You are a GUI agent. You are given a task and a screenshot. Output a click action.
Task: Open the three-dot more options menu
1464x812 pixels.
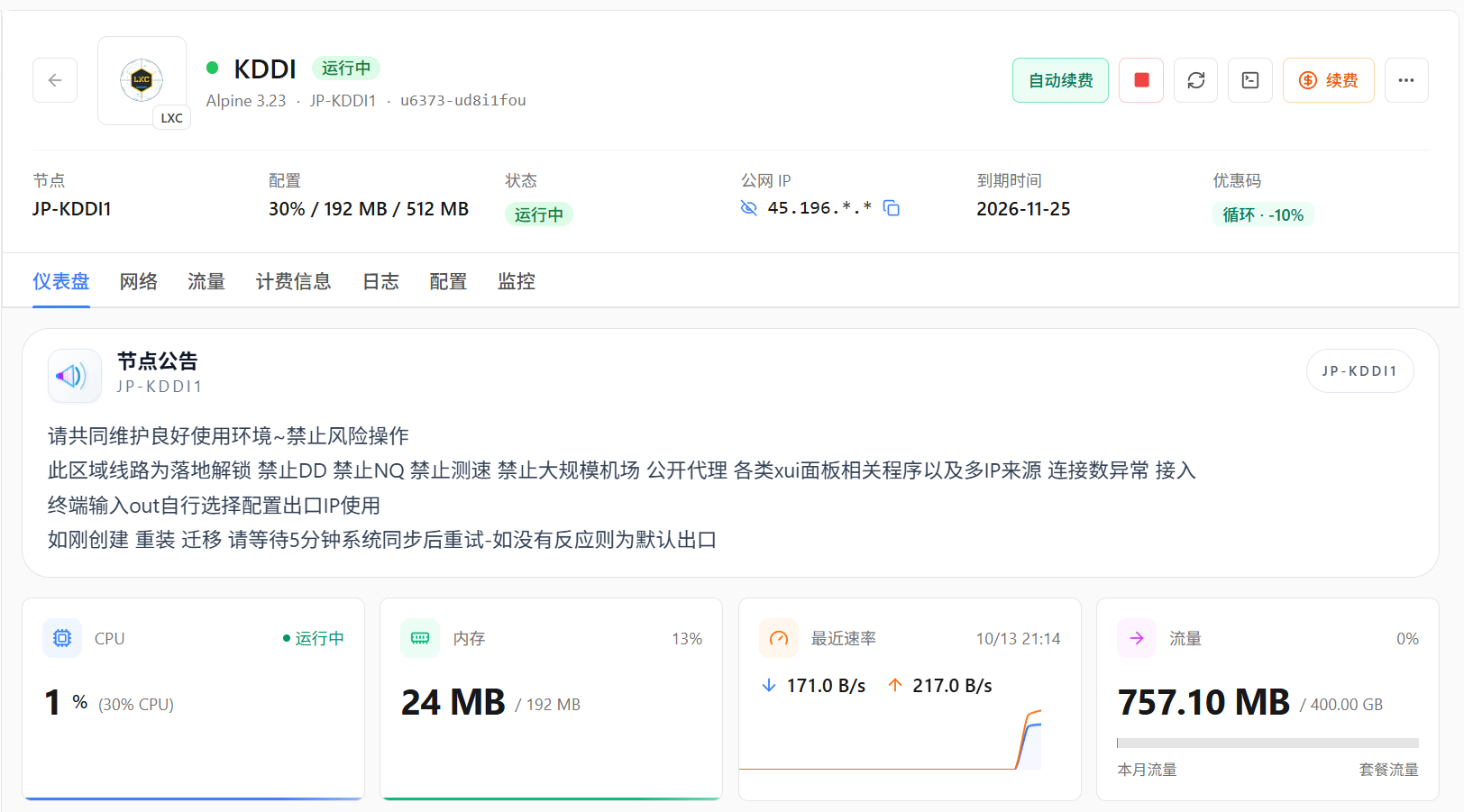(1406, 80)
